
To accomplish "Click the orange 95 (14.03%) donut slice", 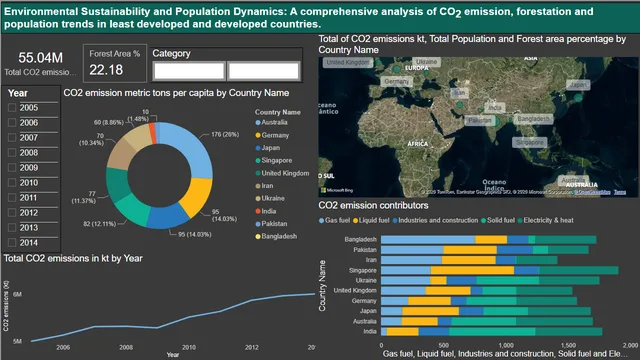I will pyautogui.click(x=197, y=197).
